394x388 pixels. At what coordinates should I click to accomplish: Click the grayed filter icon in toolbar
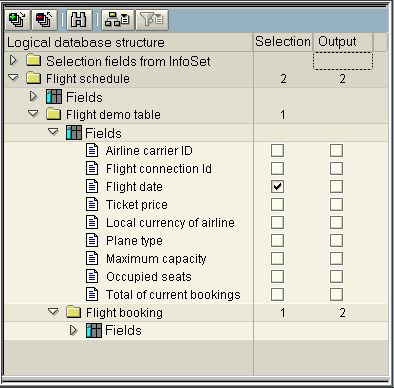(152, 20)
